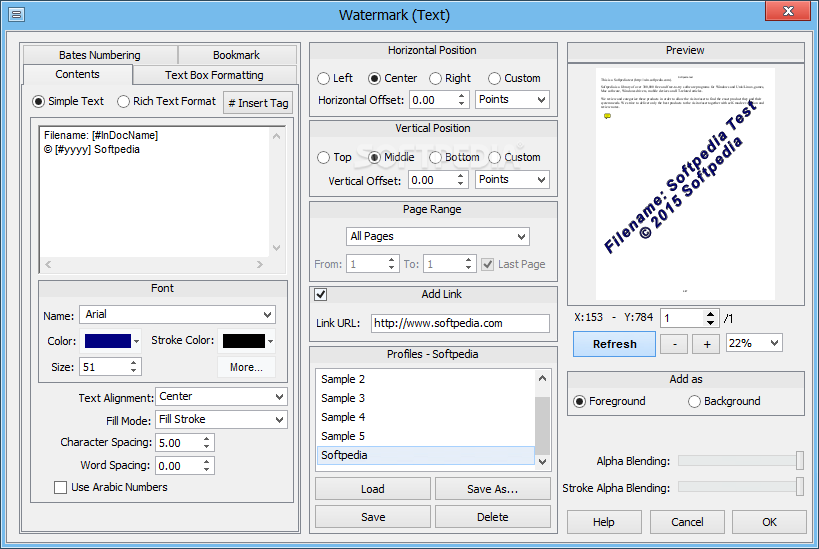Click the black stroke color swatch
819x549 pixels.
coord(244,341)
